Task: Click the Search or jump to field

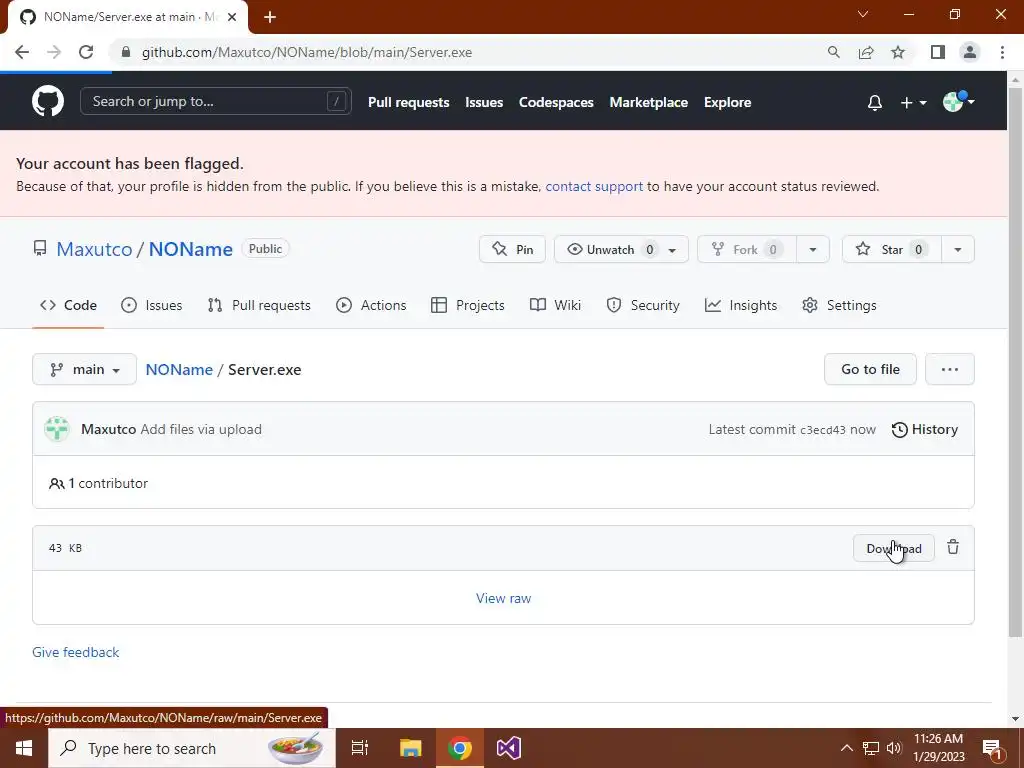Action: tap(216, 101)
